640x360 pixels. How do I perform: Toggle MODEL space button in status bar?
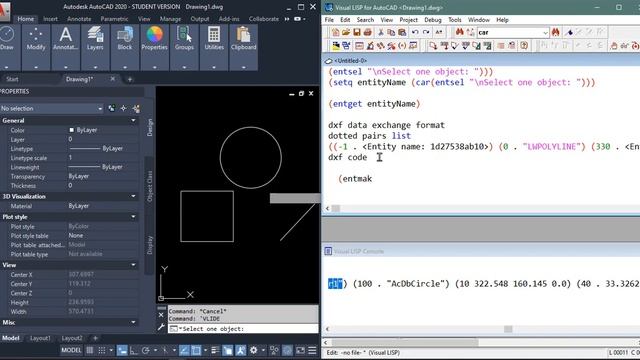pos(71,350)
